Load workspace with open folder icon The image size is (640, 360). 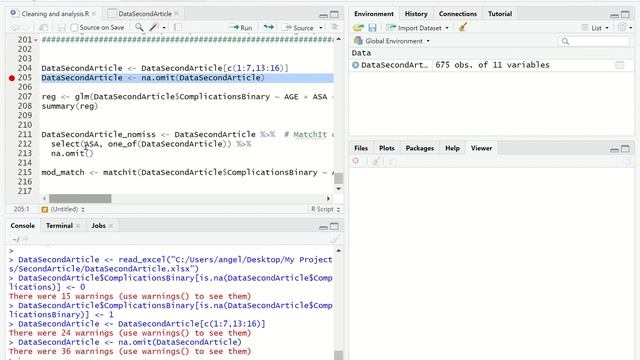click(358, 27)
